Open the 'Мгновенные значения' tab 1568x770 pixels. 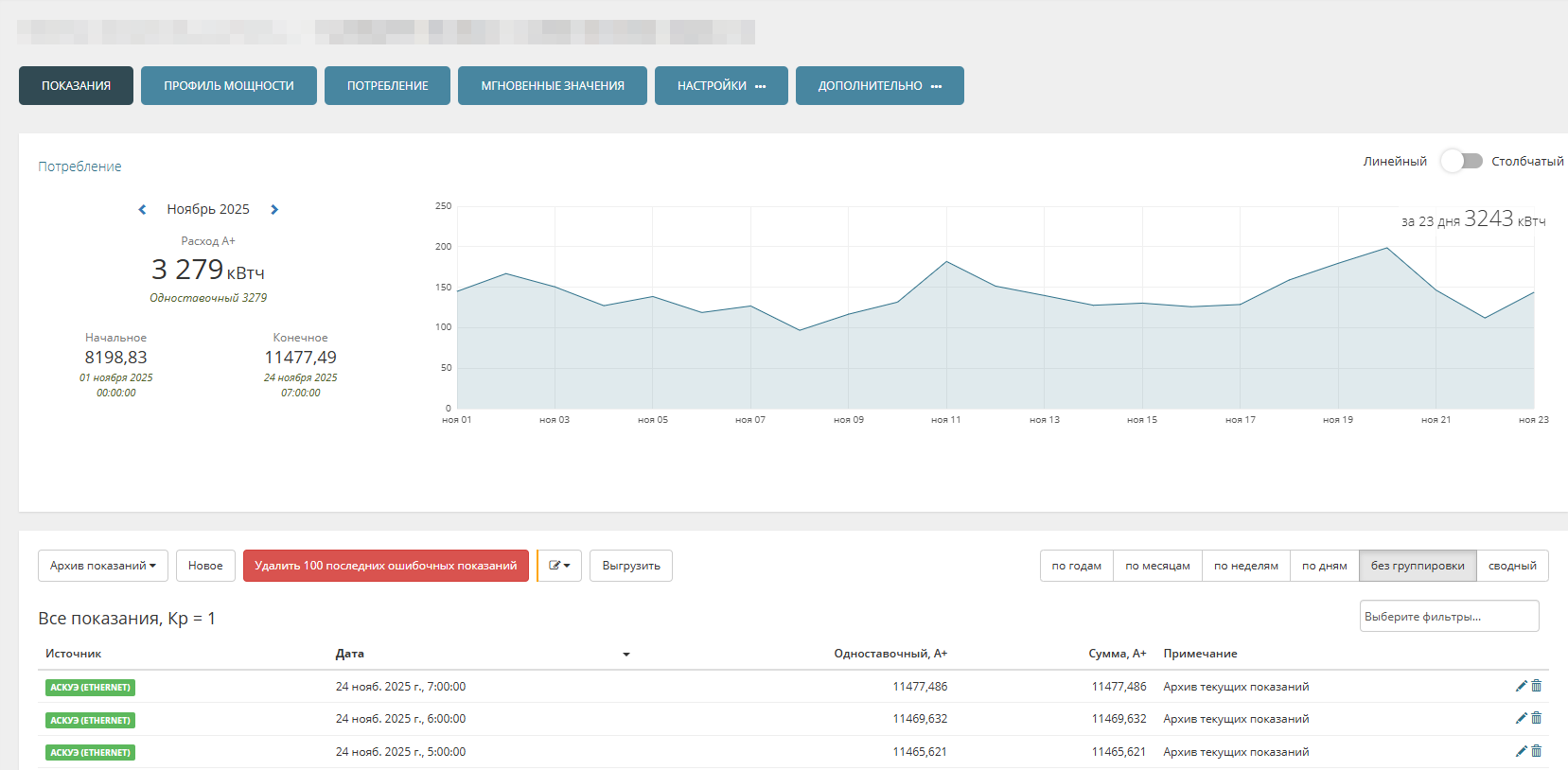click(x=552, y=86)
